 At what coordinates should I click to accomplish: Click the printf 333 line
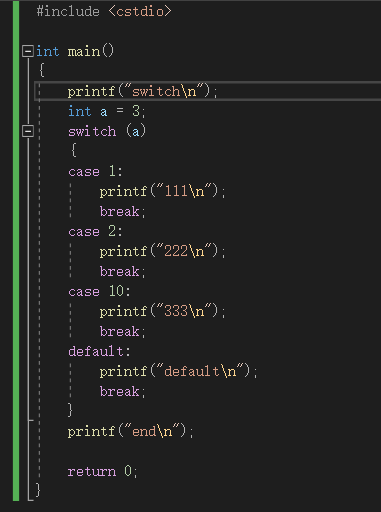click(x=162, y=312)
